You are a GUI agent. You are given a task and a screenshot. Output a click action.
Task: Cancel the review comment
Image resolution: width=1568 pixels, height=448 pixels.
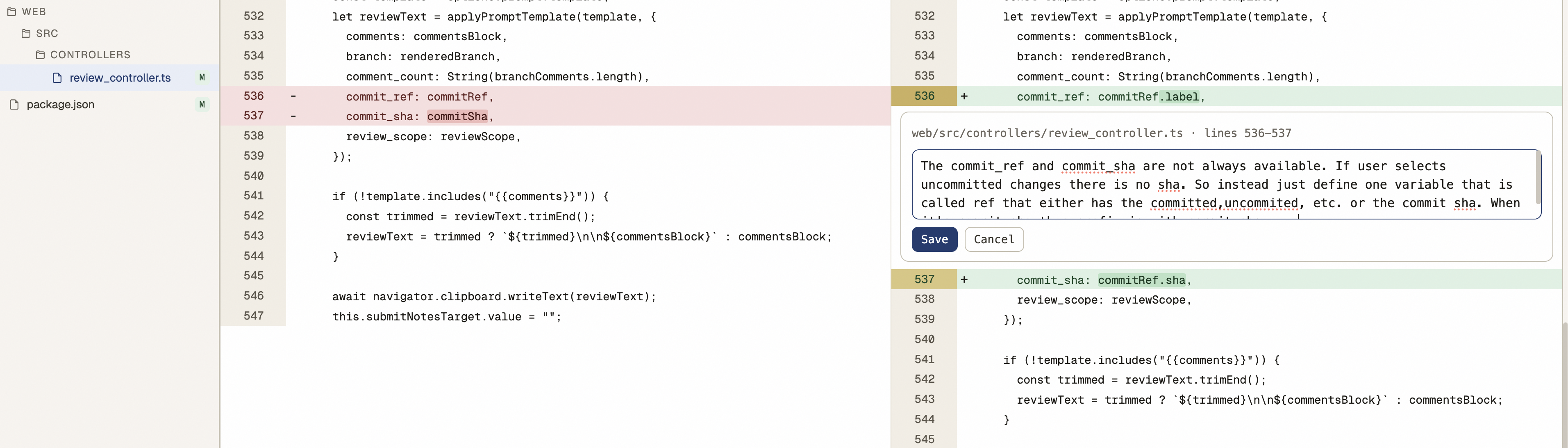pos(994,240)
